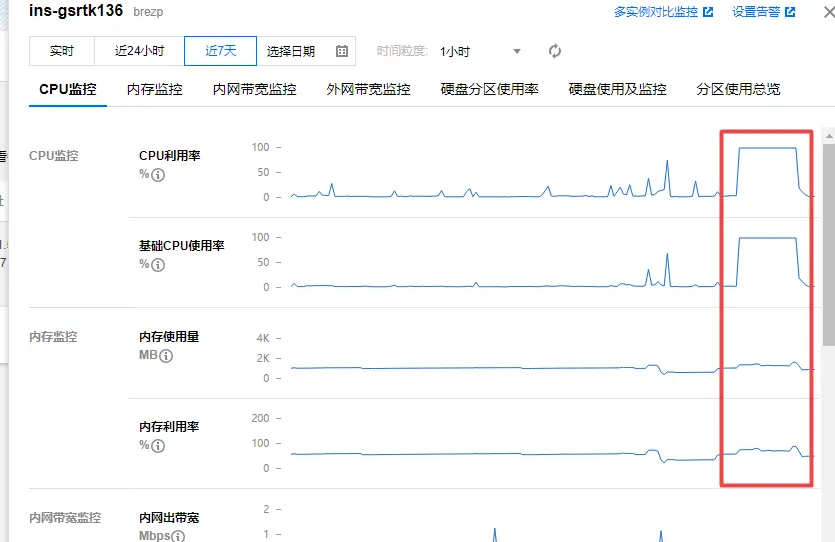Select the 近24小时 time range

pos(140,51)
